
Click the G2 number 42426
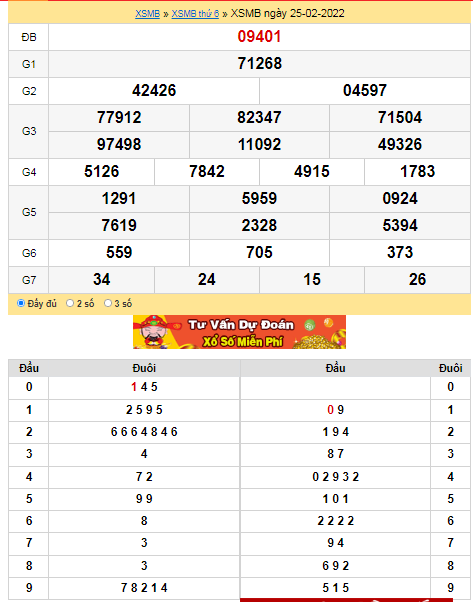pos(154,91)
